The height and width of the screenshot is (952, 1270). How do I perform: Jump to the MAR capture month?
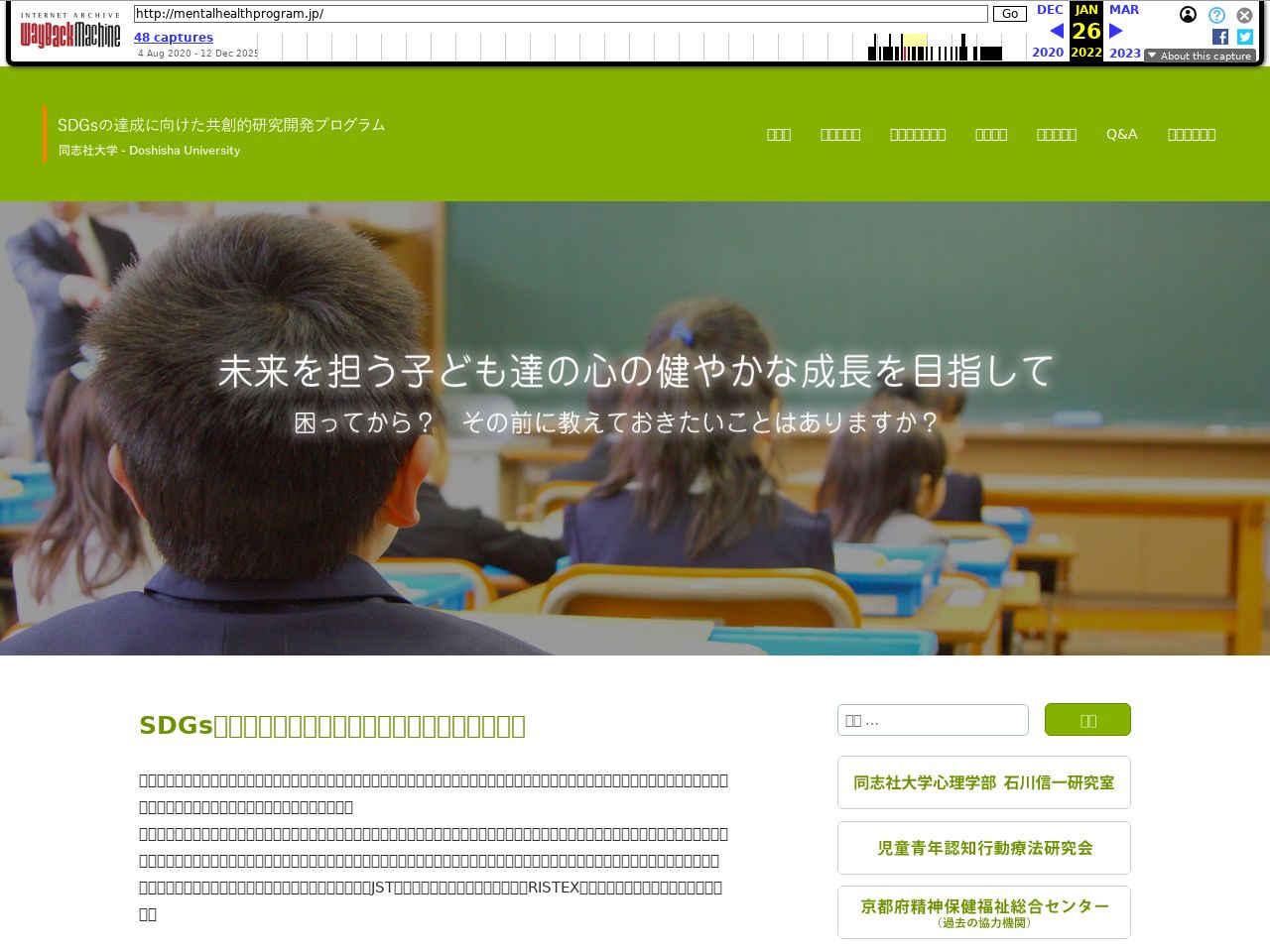click(x=1124, y=10)
